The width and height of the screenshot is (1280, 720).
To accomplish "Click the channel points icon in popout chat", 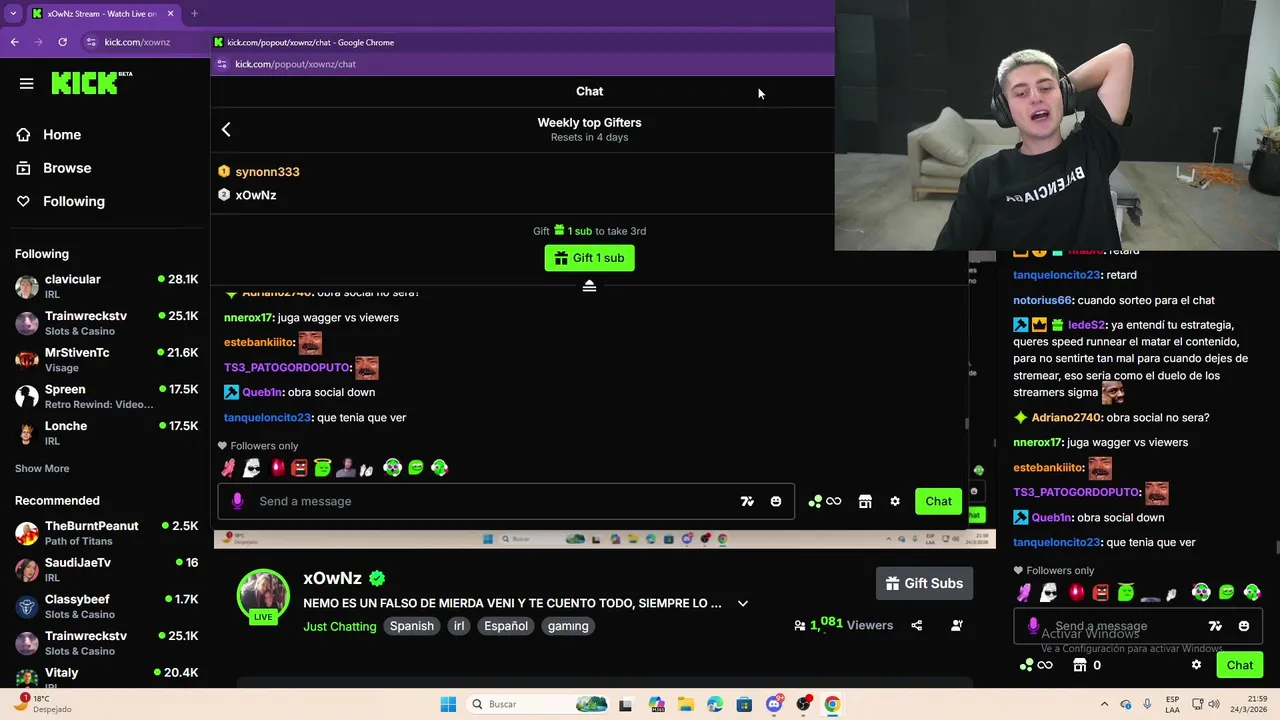I will click(x=825, y=501).
